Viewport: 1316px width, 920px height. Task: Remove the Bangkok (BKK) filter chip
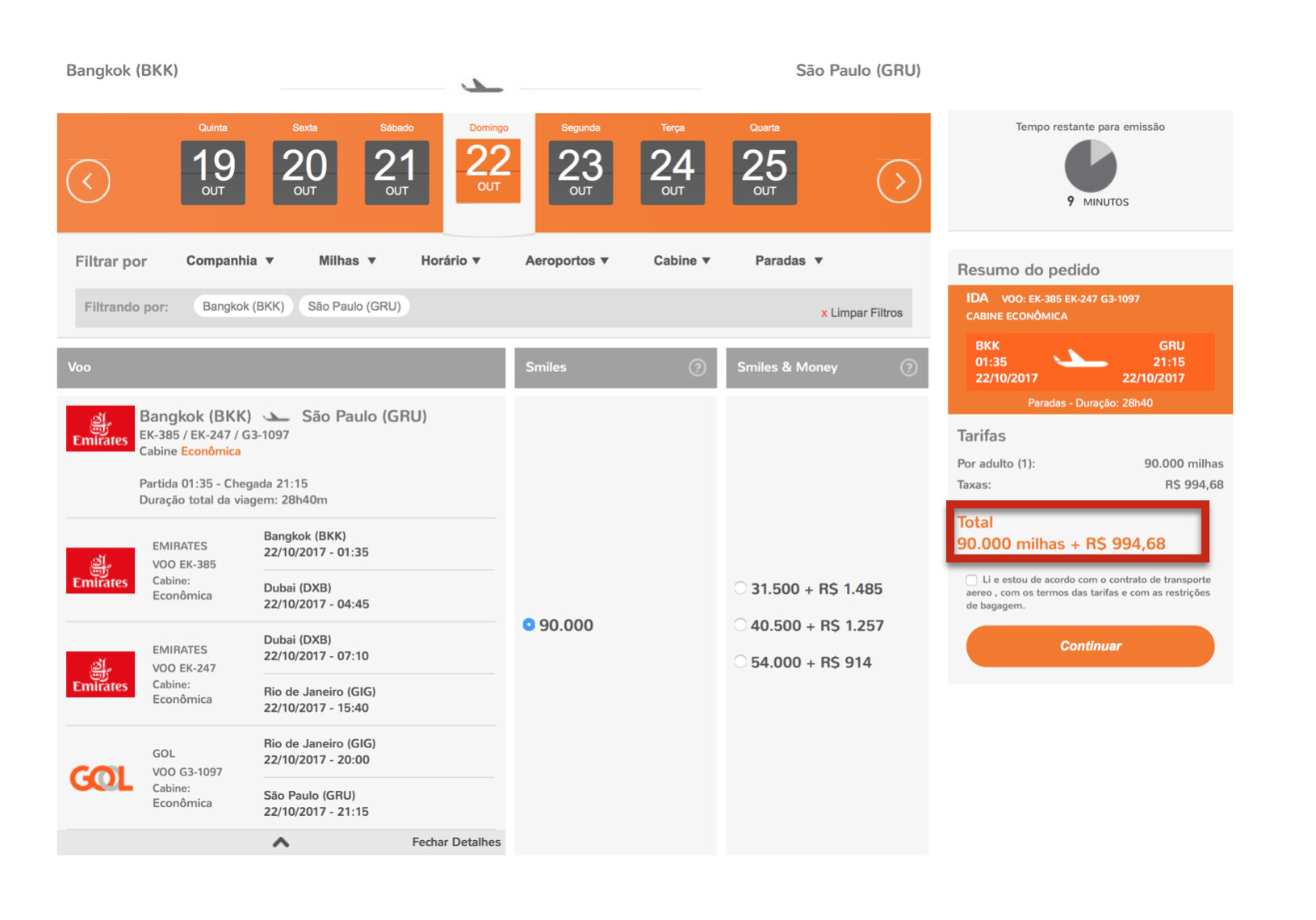pos(243,307)
